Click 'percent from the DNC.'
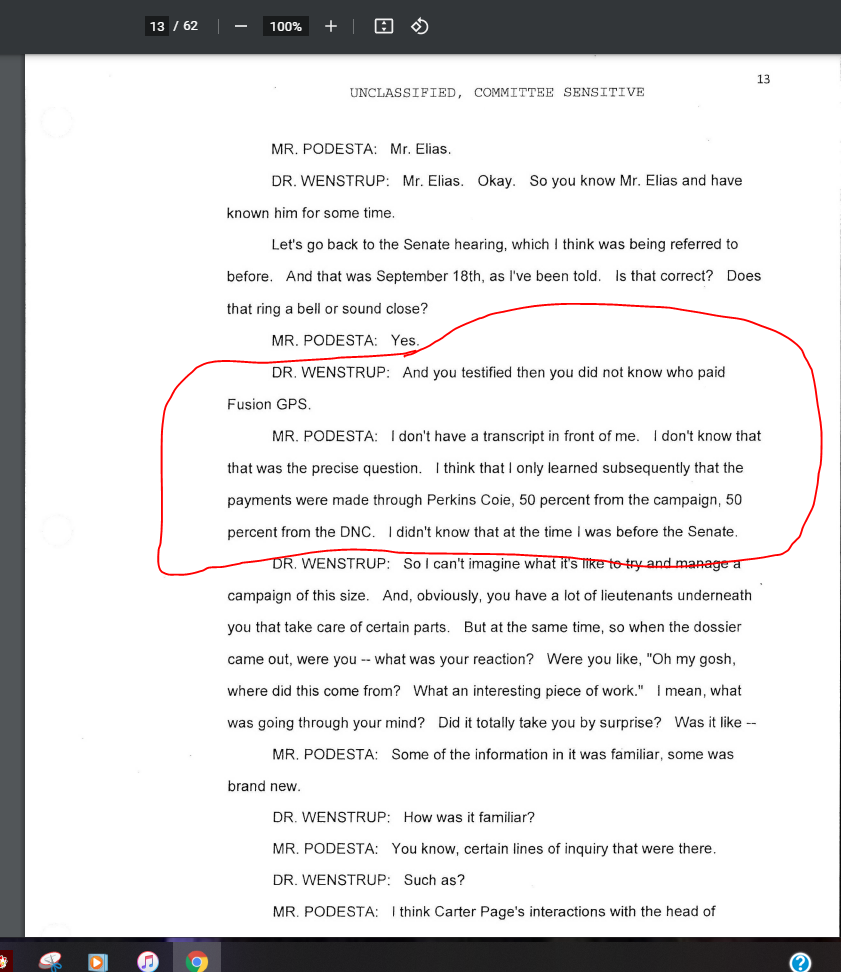Image resolution: width=841 pixels, height=972 pixels. tap(301, 532)
